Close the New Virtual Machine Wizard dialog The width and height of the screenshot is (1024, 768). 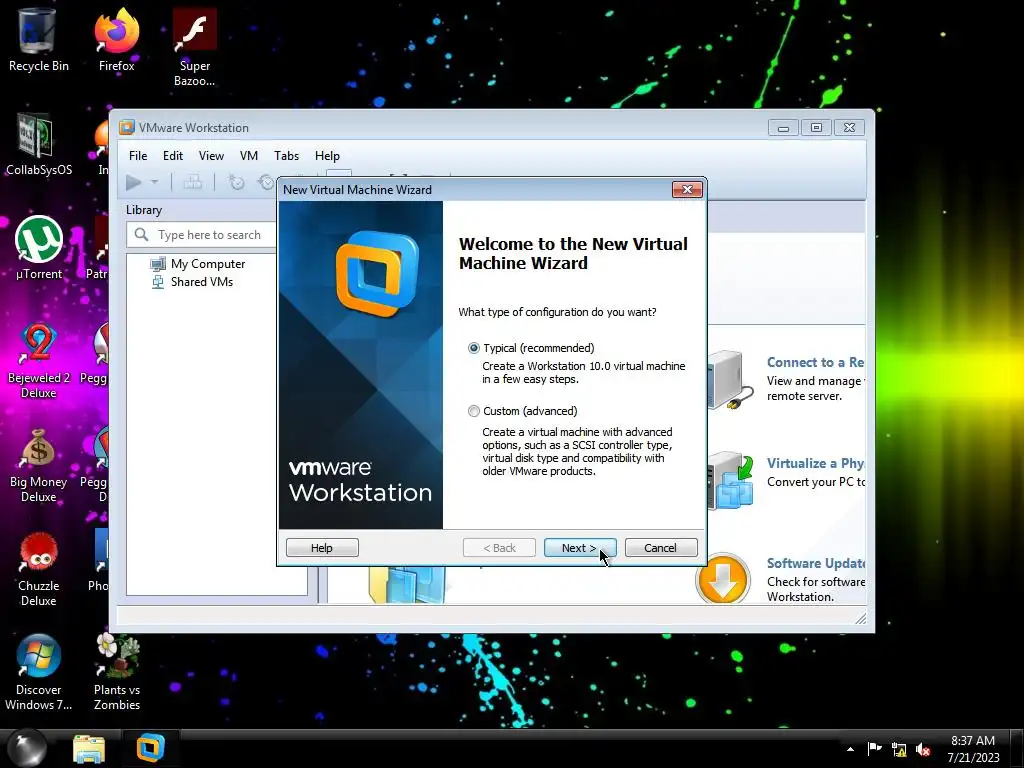tap(687, 189)
